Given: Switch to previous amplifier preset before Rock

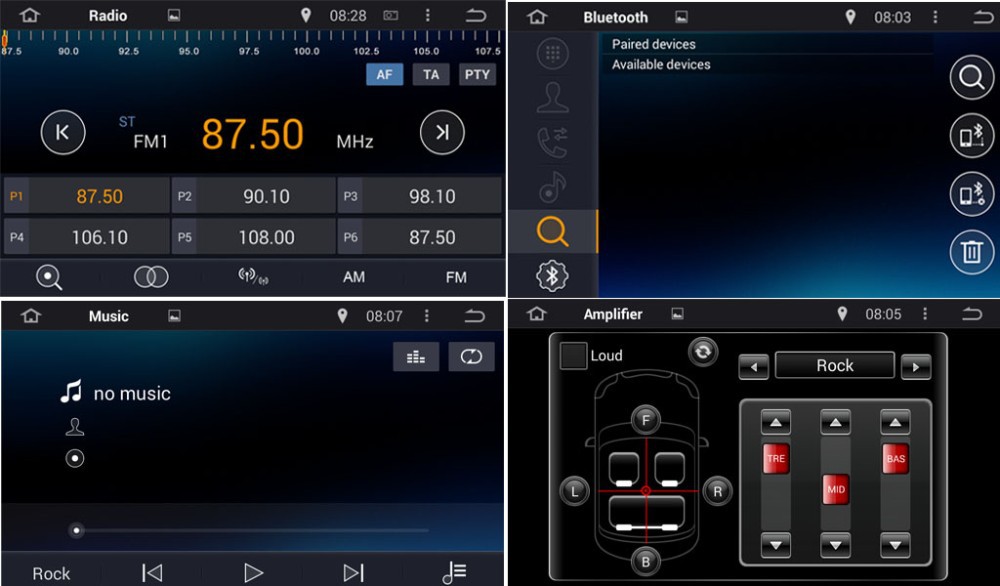Looking at the screenshot, I should coord(753,367).
